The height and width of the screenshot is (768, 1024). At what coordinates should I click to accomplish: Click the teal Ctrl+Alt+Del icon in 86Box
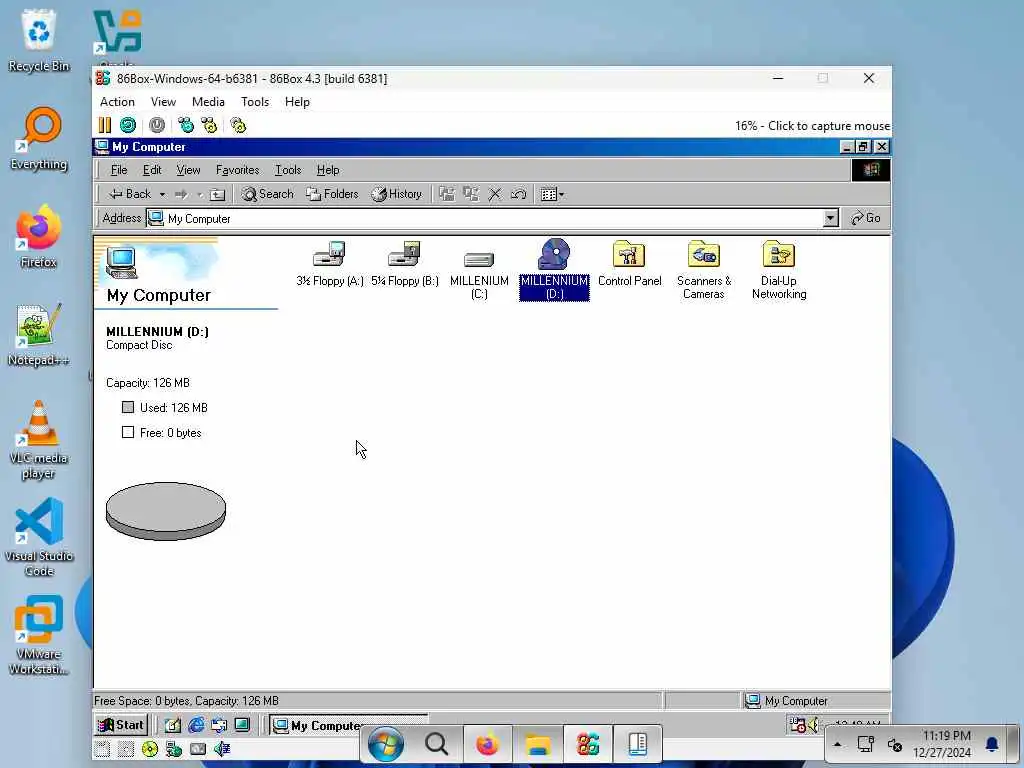(186, 125)
